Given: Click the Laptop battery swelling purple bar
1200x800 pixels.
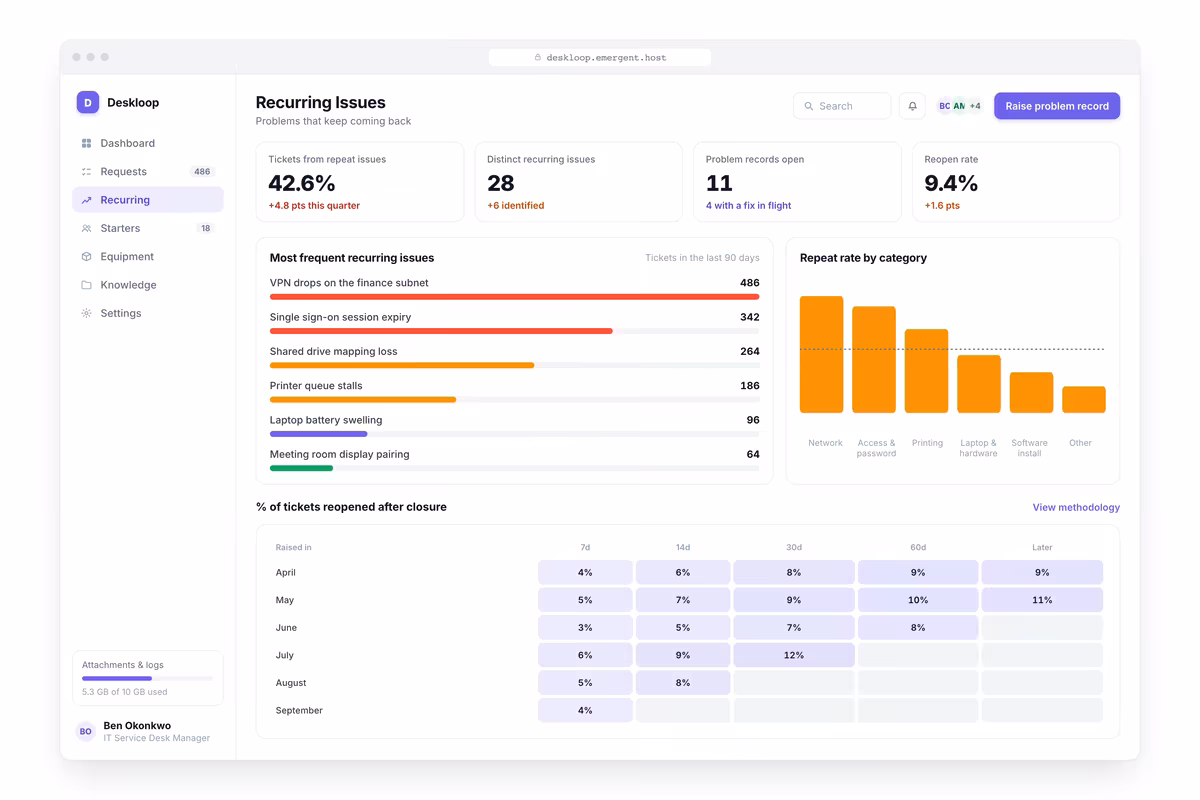Looking at the screenshot, I should click(318, 434).
